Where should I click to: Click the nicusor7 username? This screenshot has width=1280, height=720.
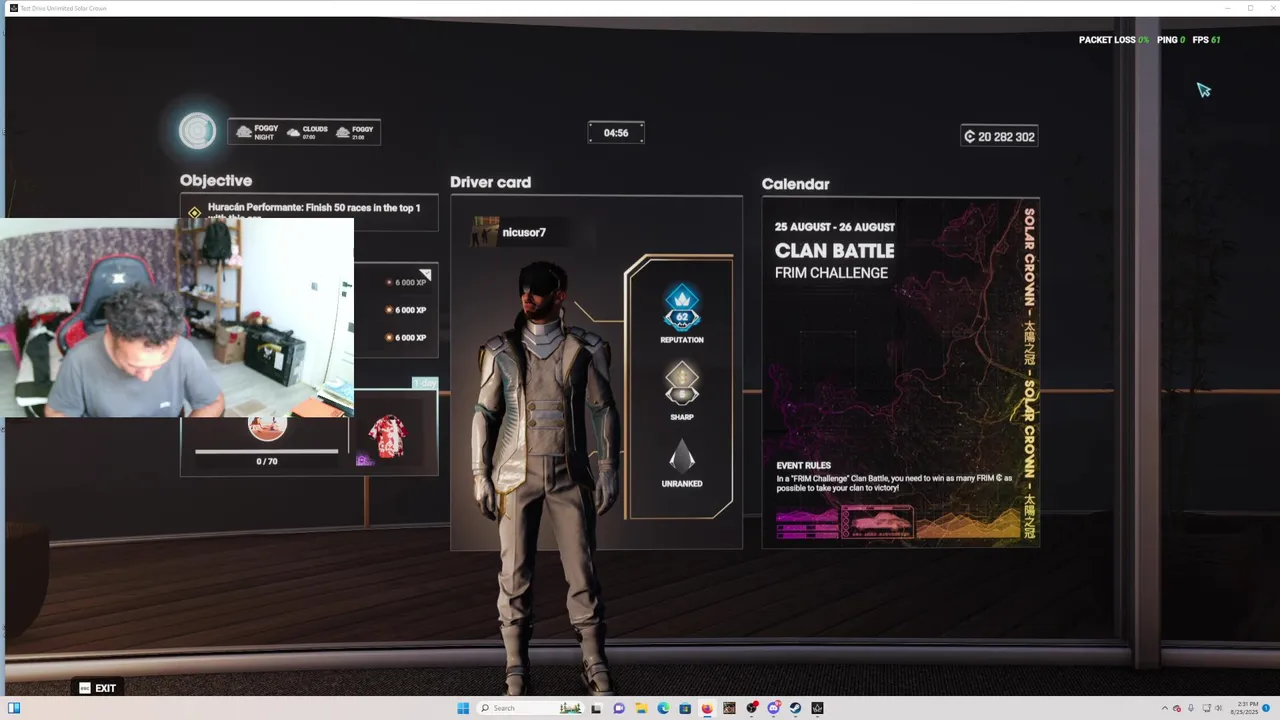[524, 233]
